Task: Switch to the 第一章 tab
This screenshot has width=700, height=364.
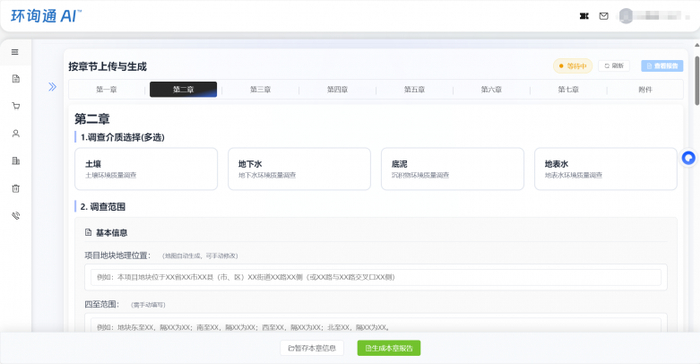Action: click(107, 89)
